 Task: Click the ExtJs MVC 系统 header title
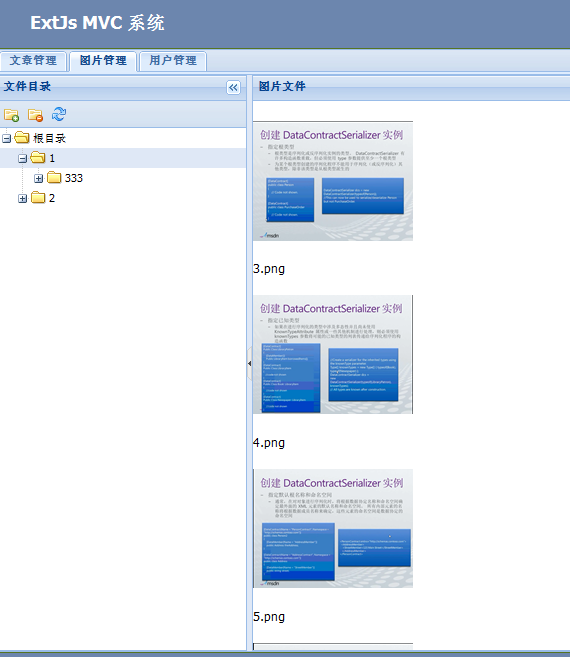click(97, 23)
